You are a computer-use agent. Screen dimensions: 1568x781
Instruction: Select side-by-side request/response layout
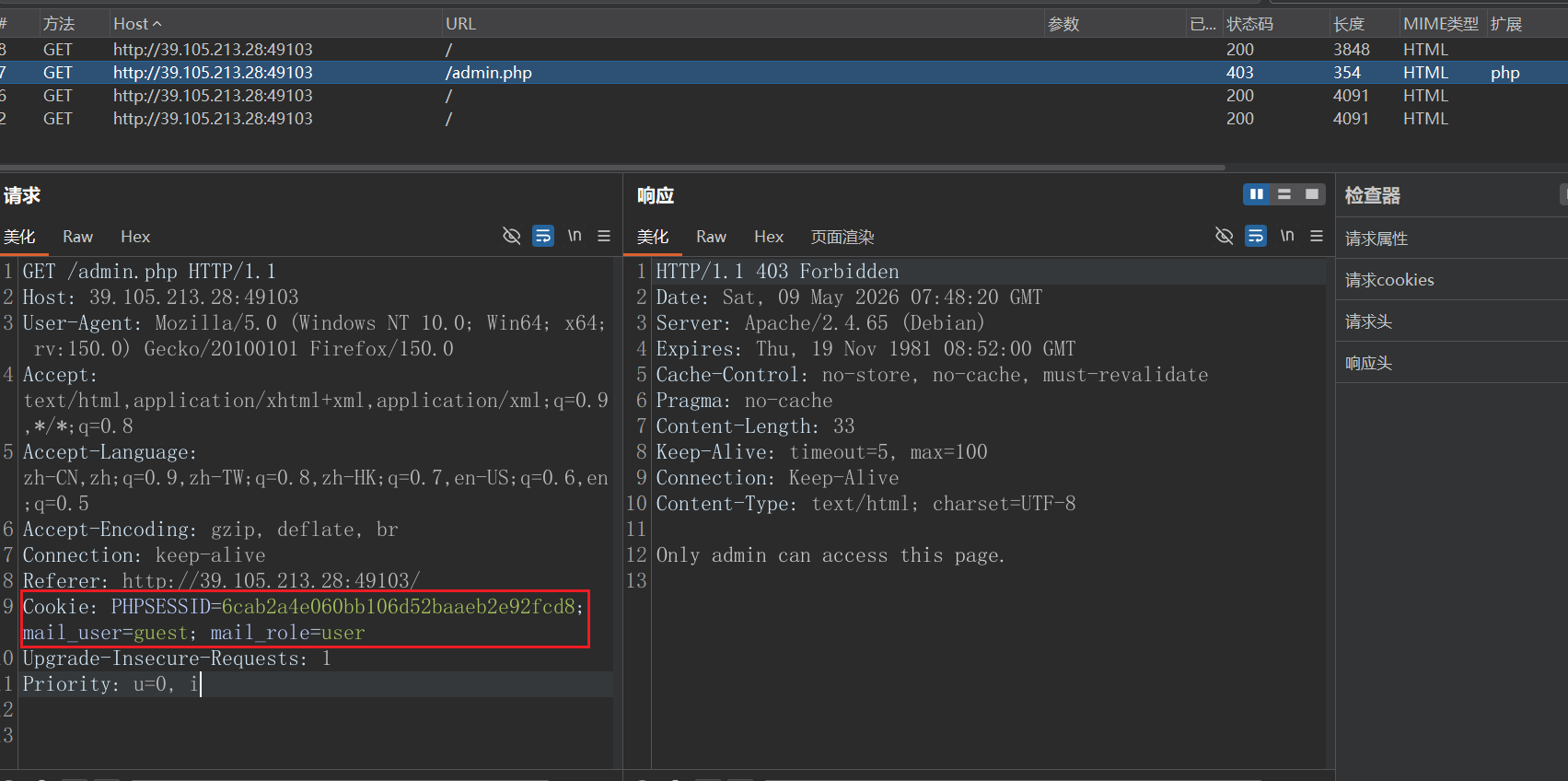[x=1257, y=194]
